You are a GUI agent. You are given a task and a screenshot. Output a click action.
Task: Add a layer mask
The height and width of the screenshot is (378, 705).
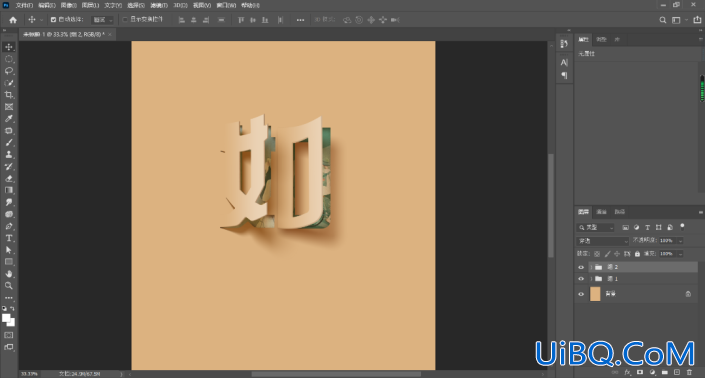[x=640, y=372]
